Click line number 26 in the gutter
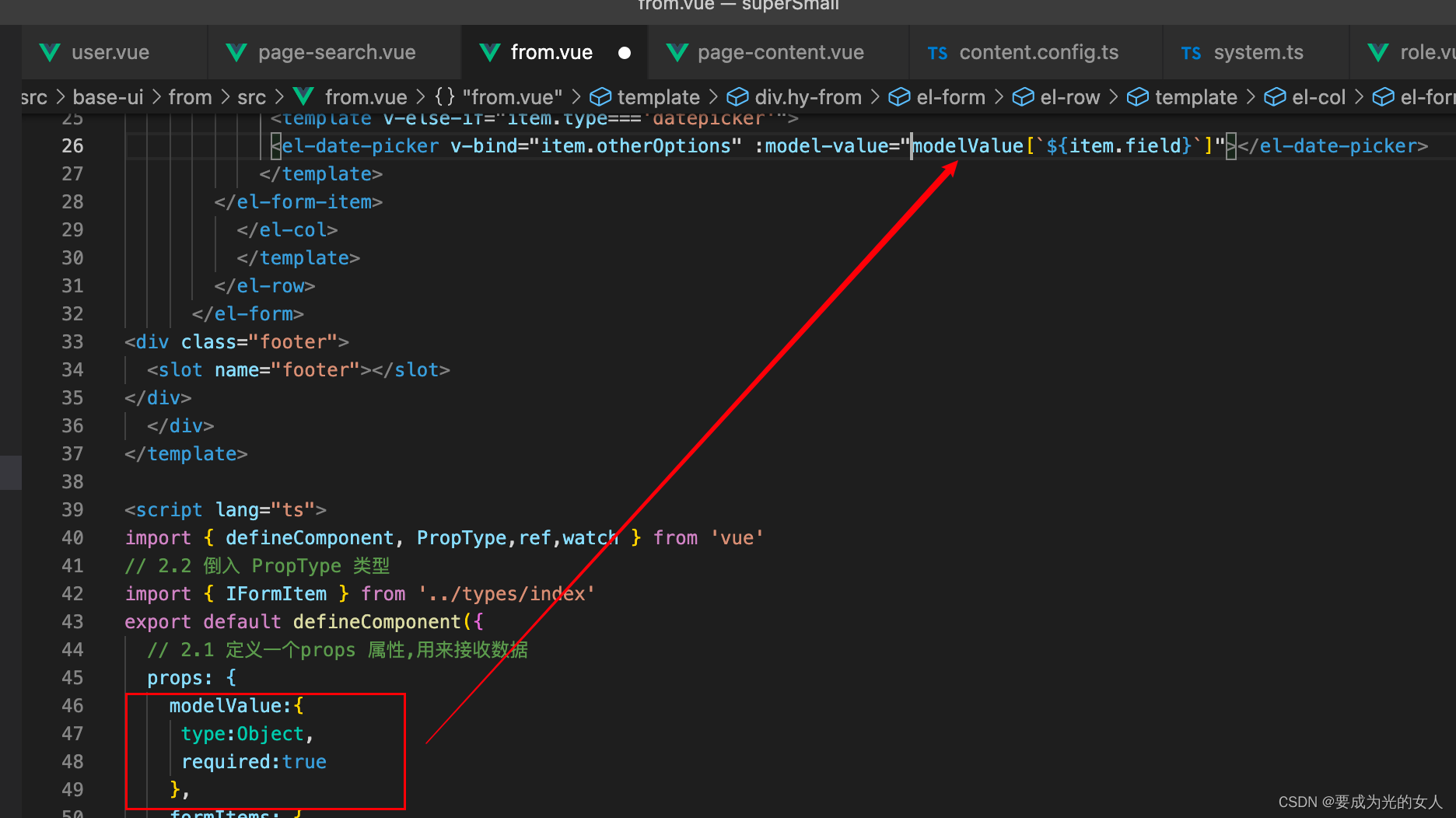 (72, 146)
